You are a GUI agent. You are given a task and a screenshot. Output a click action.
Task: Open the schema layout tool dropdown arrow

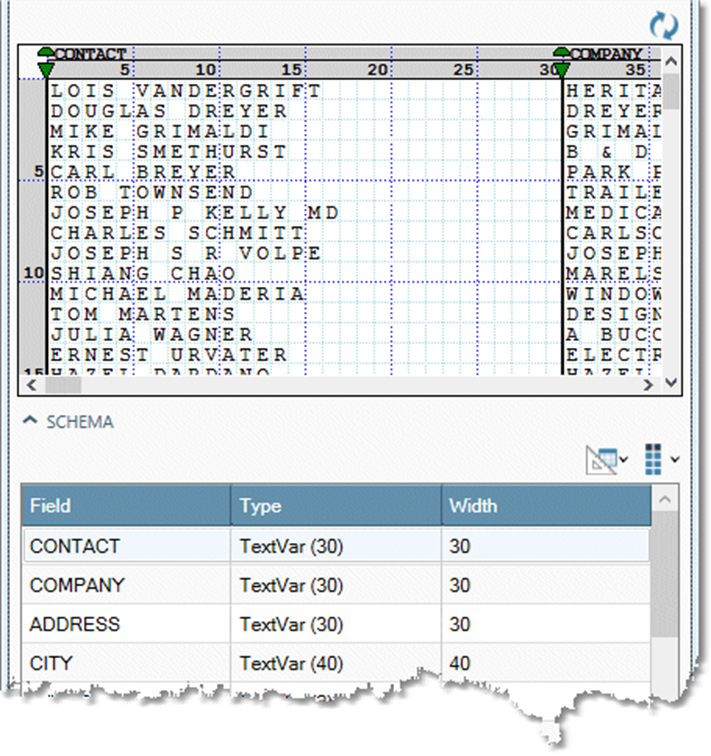click(624, 460)
